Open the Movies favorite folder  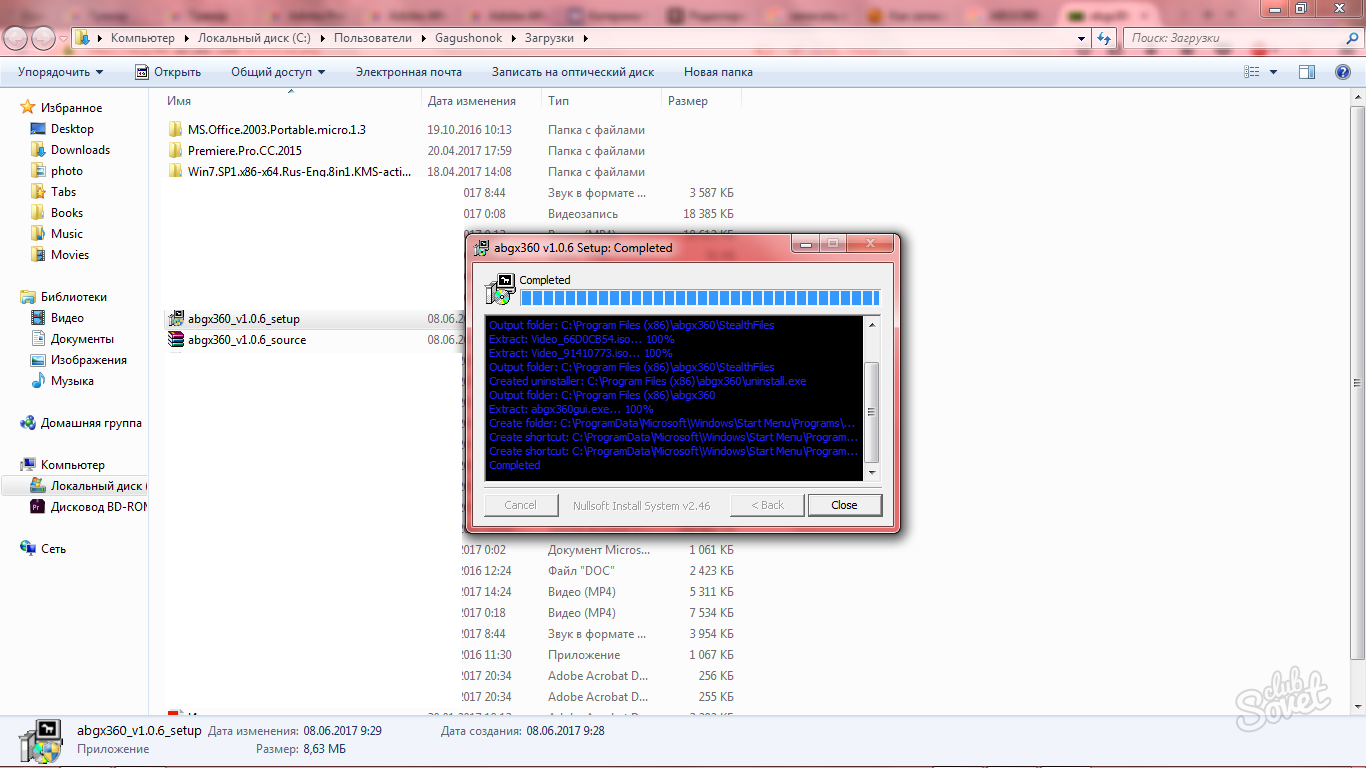tap(70, 255)
